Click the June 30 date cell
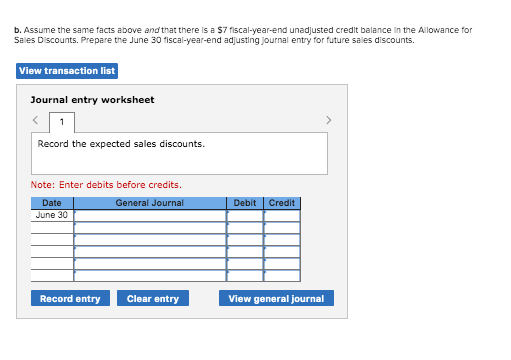Image resolution: width=511 pixels, height=360 pixels. pos(52,215)
